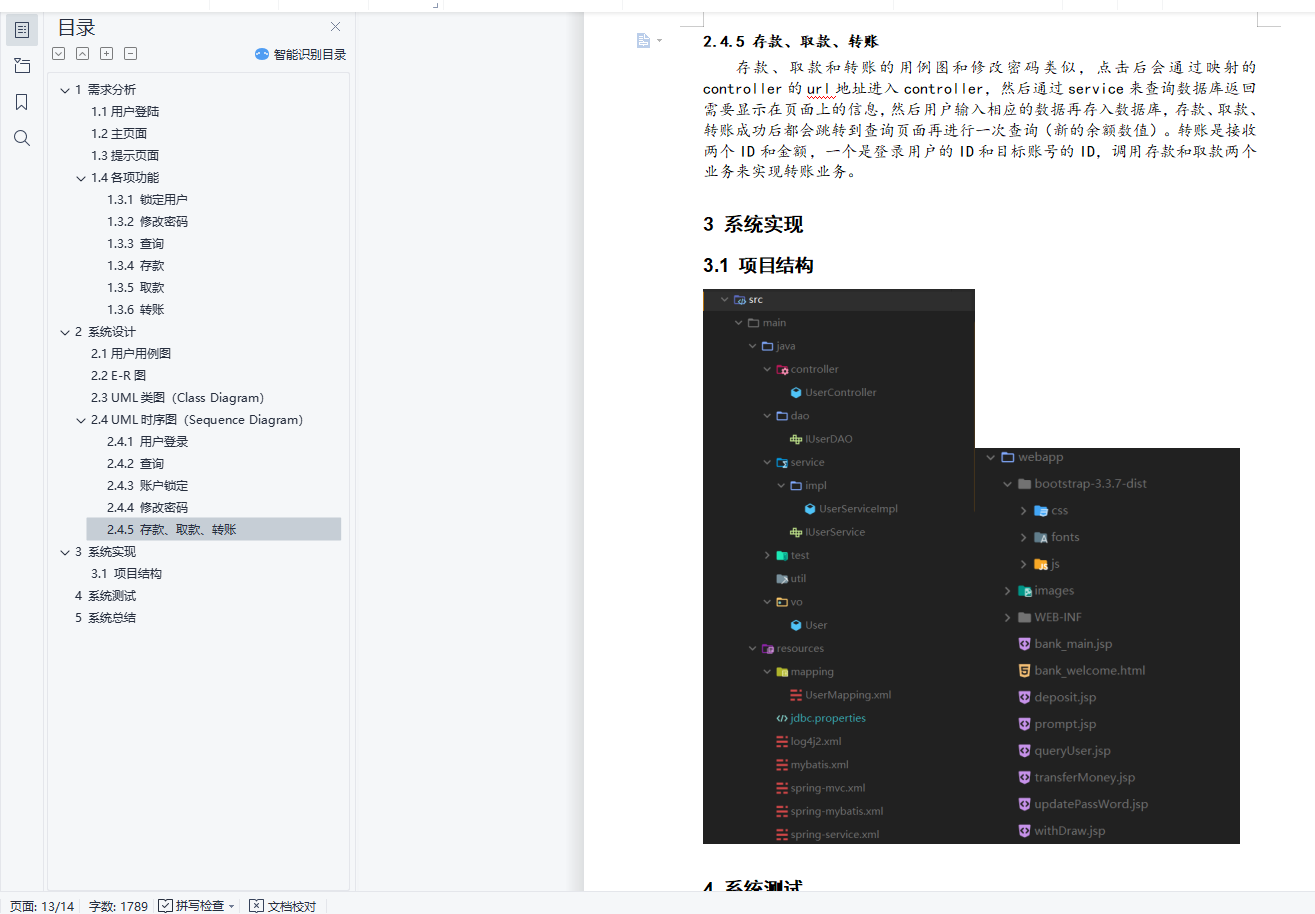Click document heading 2.4.5 存款、取款、转账
Viewport: 1315px width, 914px height.
[790, 42]
